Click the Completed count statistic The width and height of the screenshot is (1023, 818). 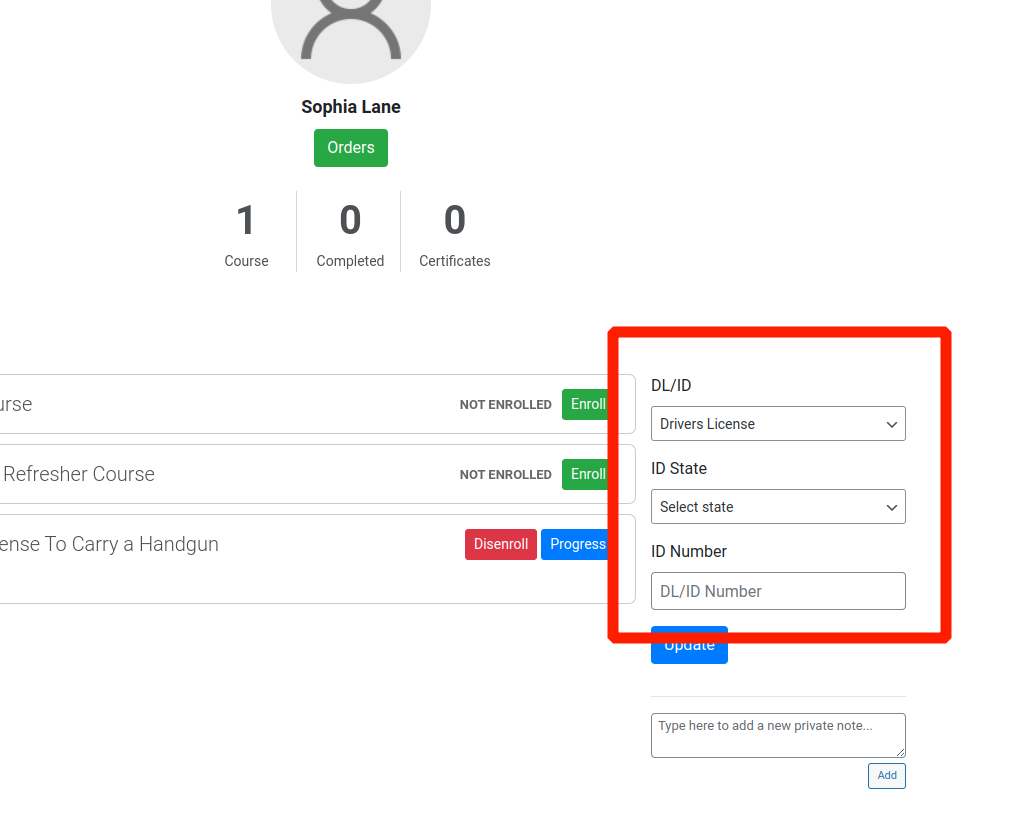350,234
